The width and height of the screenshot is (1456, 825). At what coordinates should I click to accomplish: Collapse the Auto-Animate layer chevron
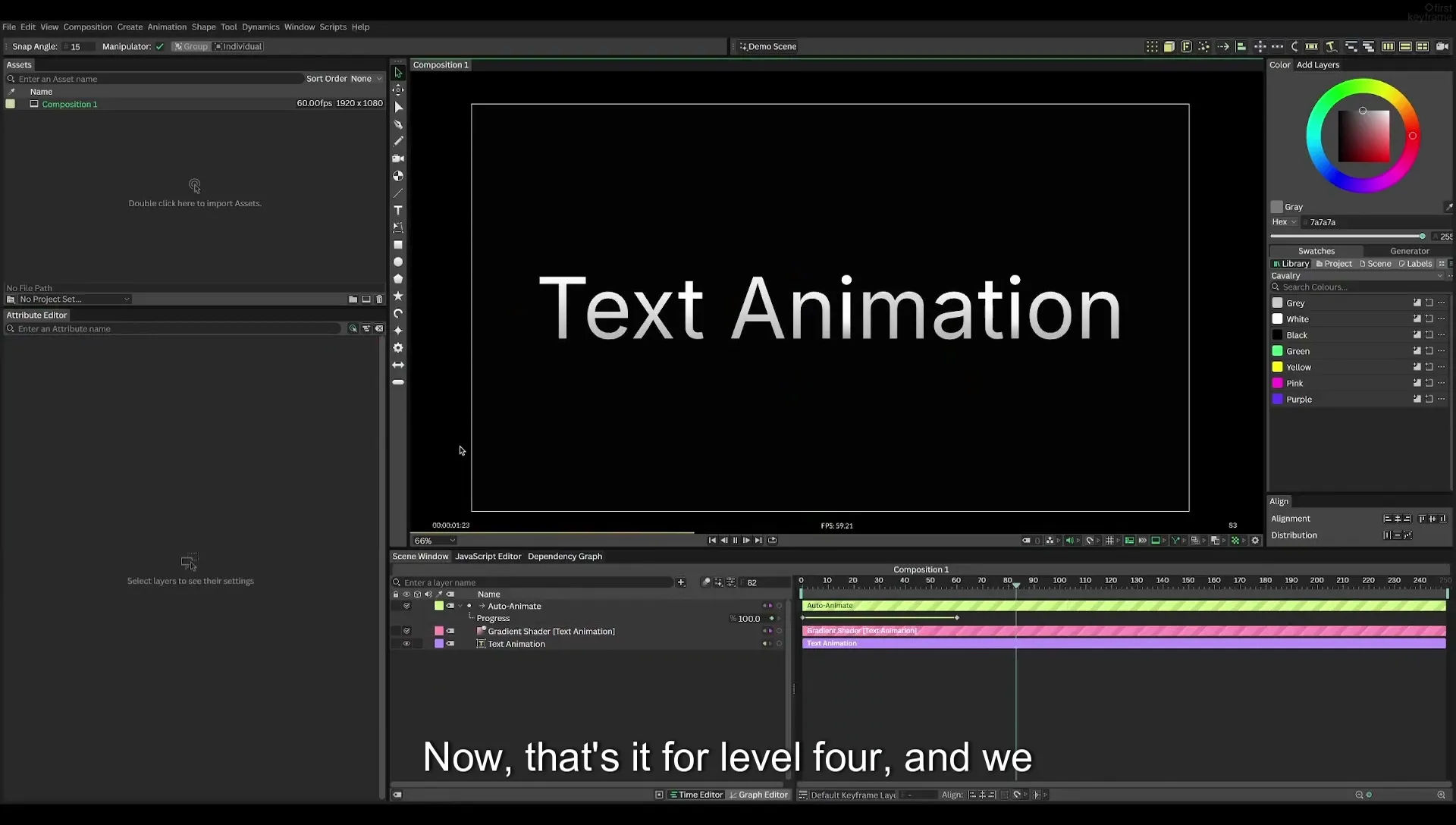(x=461, y=606)
